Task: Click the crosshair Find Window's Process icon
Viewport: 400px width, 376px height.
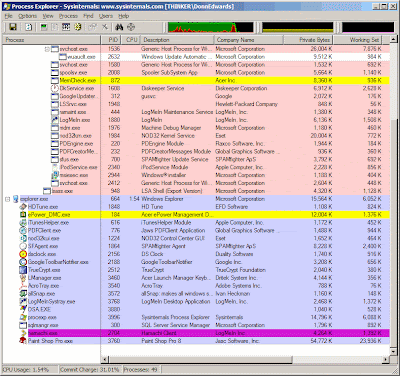Action: 131,27
